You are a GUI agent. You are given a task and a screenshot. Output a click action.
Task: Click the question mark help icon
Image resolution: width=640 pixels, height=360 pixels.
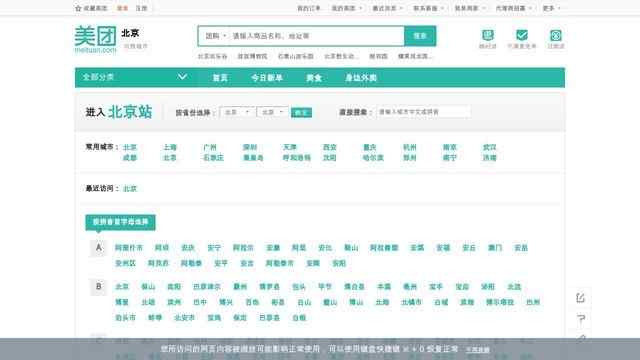click(x=581, y=318)
